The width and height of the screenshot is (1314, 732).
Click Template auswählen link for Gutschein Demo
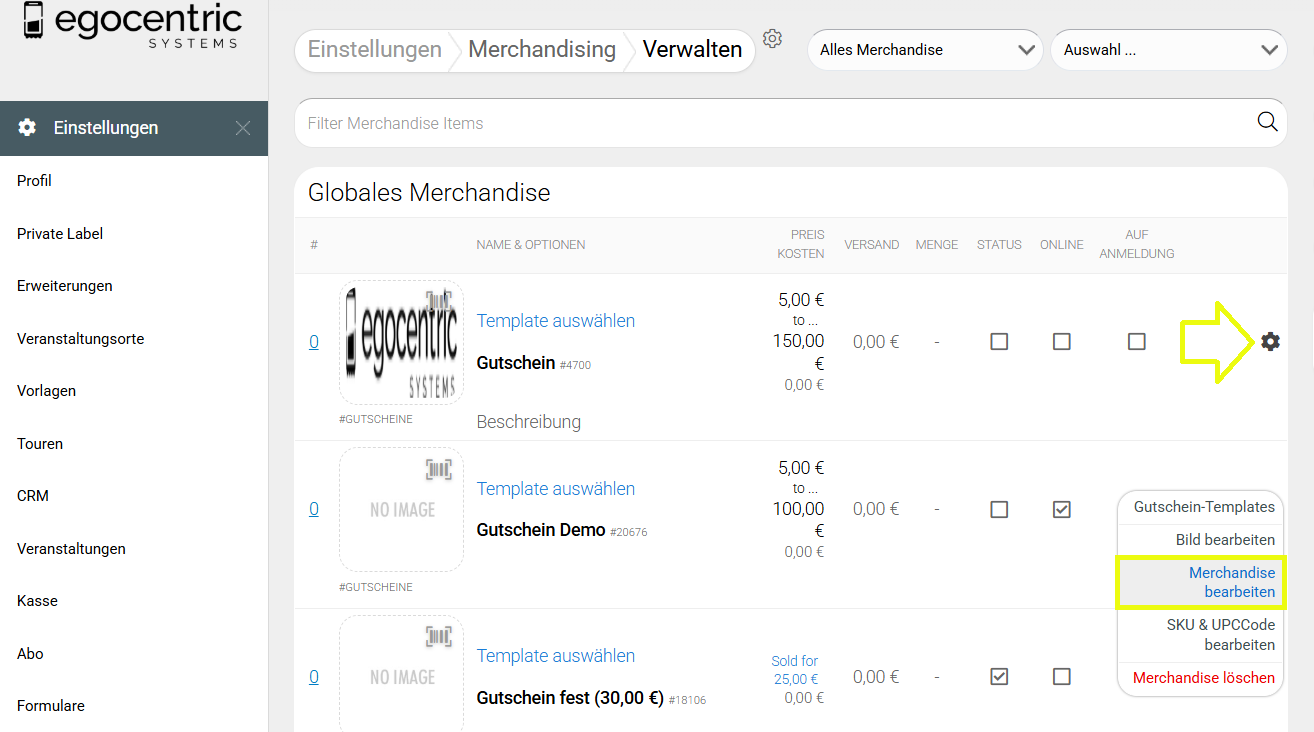(555, 489)
